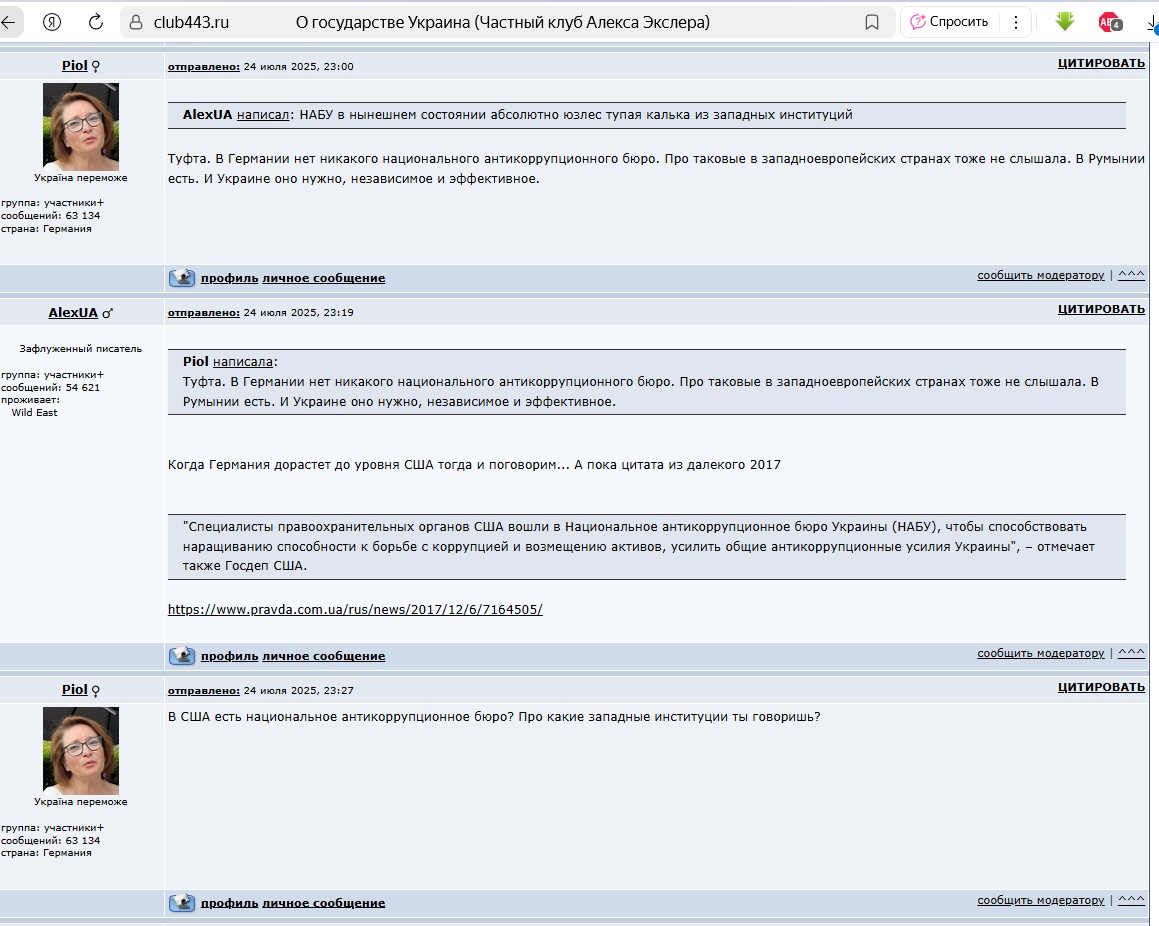Show site info via the lock icon

pyautogui.click(x=136, y=23)
